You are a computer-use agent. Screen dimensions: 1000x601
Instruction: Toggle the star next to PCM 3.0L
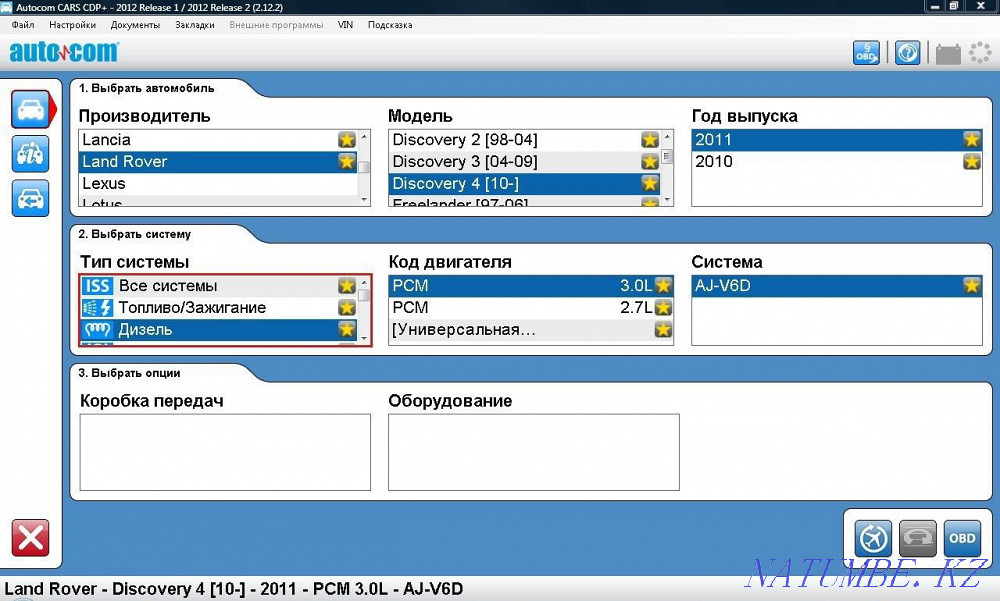(662, 285)
